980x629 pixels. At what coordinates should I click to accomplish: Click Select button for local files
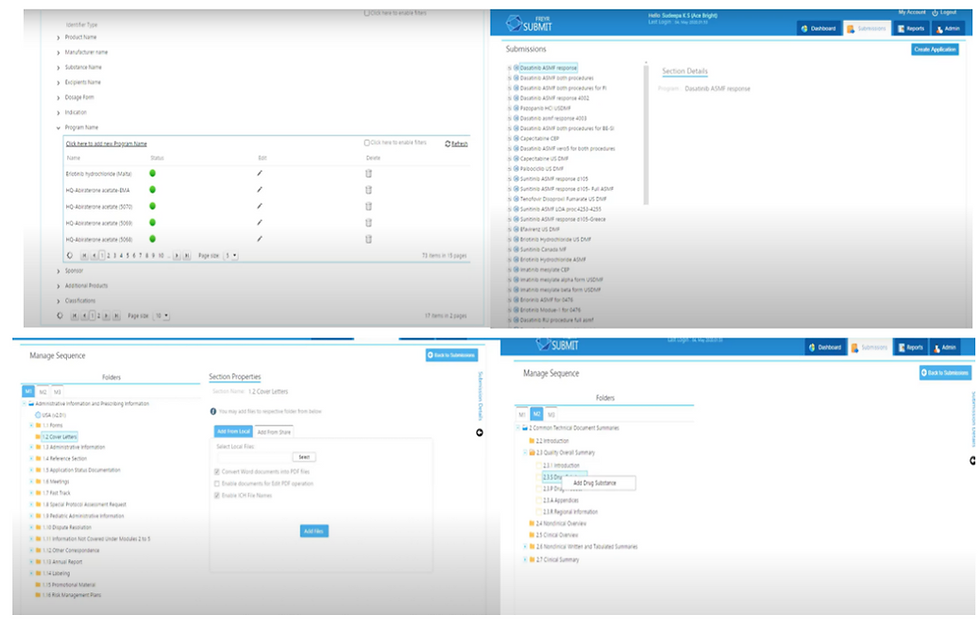[x=304, y=457]
